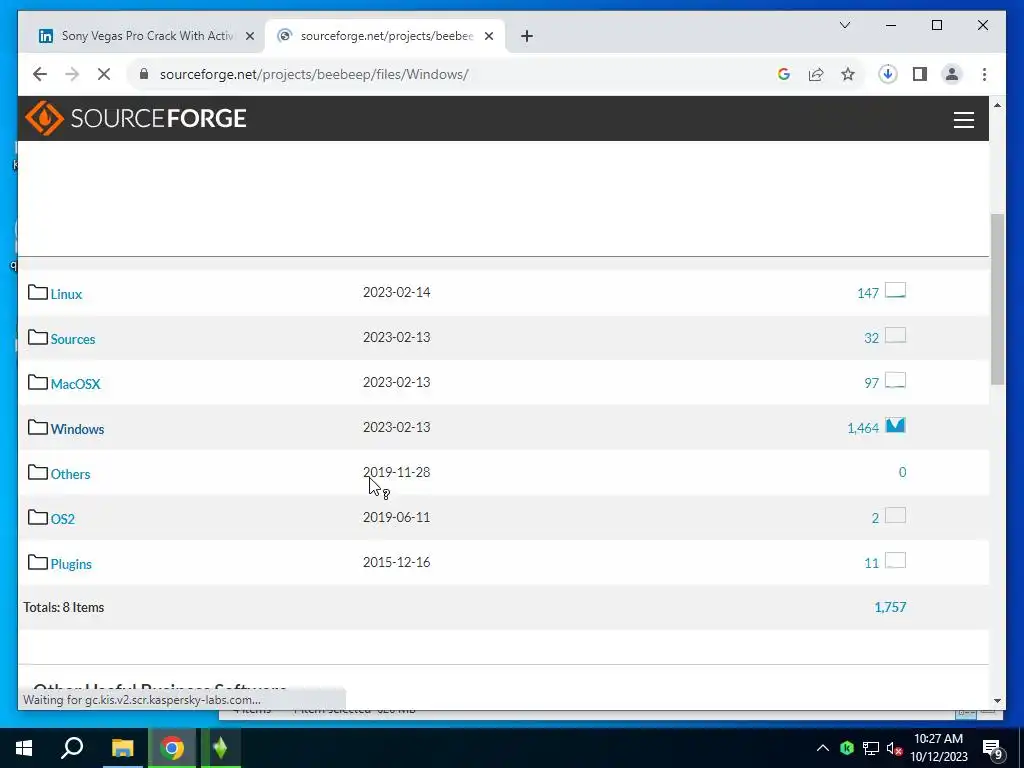1024x768 pixels.
Task: Open the muted volume tray icon
Action: point(894,749)
